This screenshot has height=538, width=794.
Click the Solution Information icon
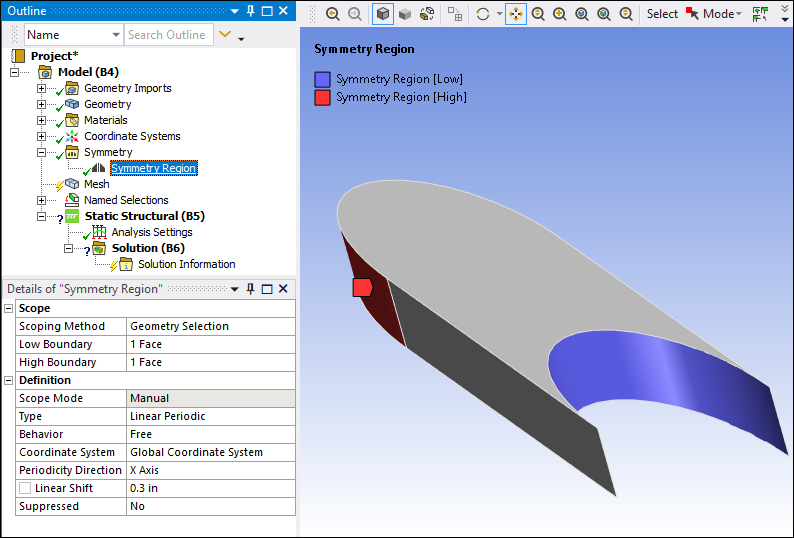pos(125,264)
